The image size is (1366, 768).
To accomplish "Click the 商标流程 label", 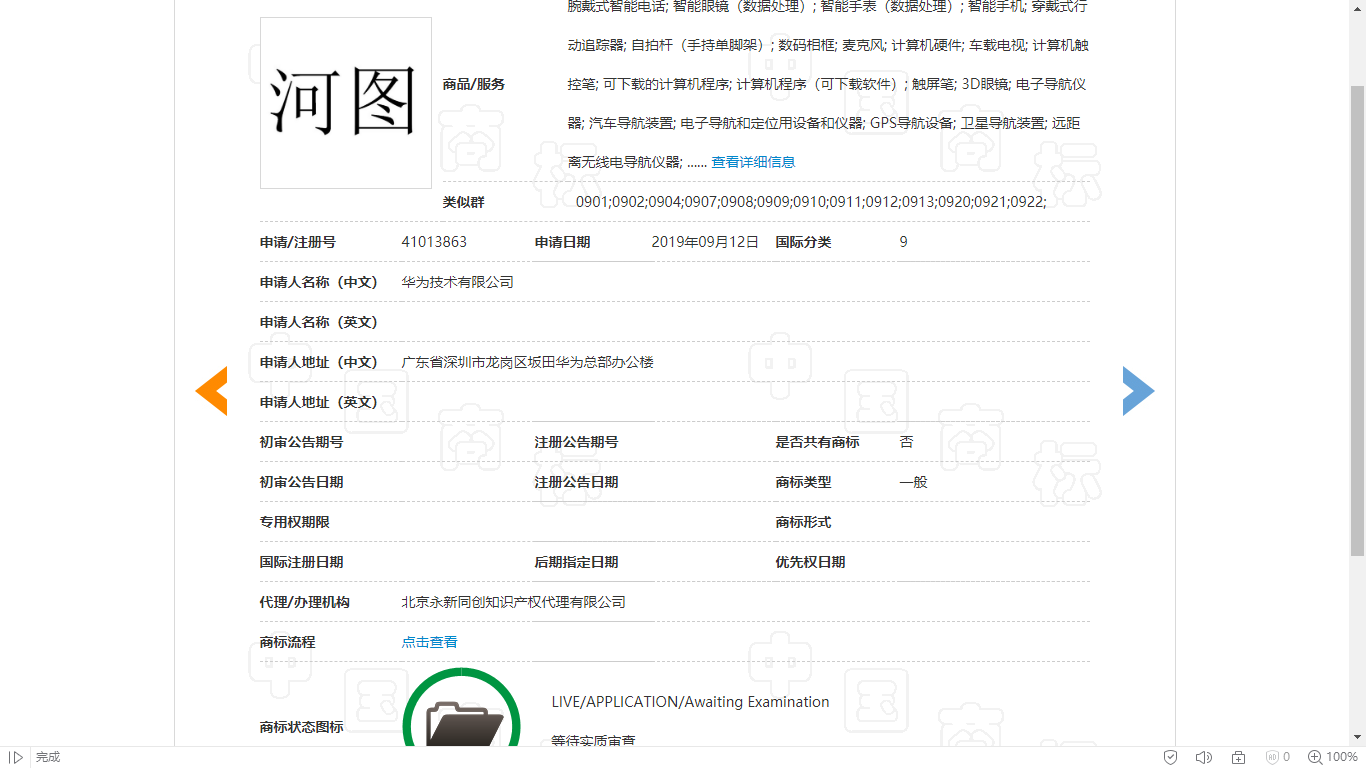I will tap(287, 642).
